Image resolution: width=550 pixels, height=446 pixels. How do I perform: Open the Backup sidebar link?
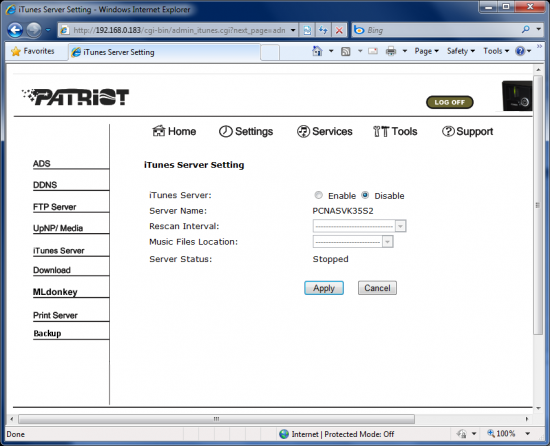click(x=47, y=333)
